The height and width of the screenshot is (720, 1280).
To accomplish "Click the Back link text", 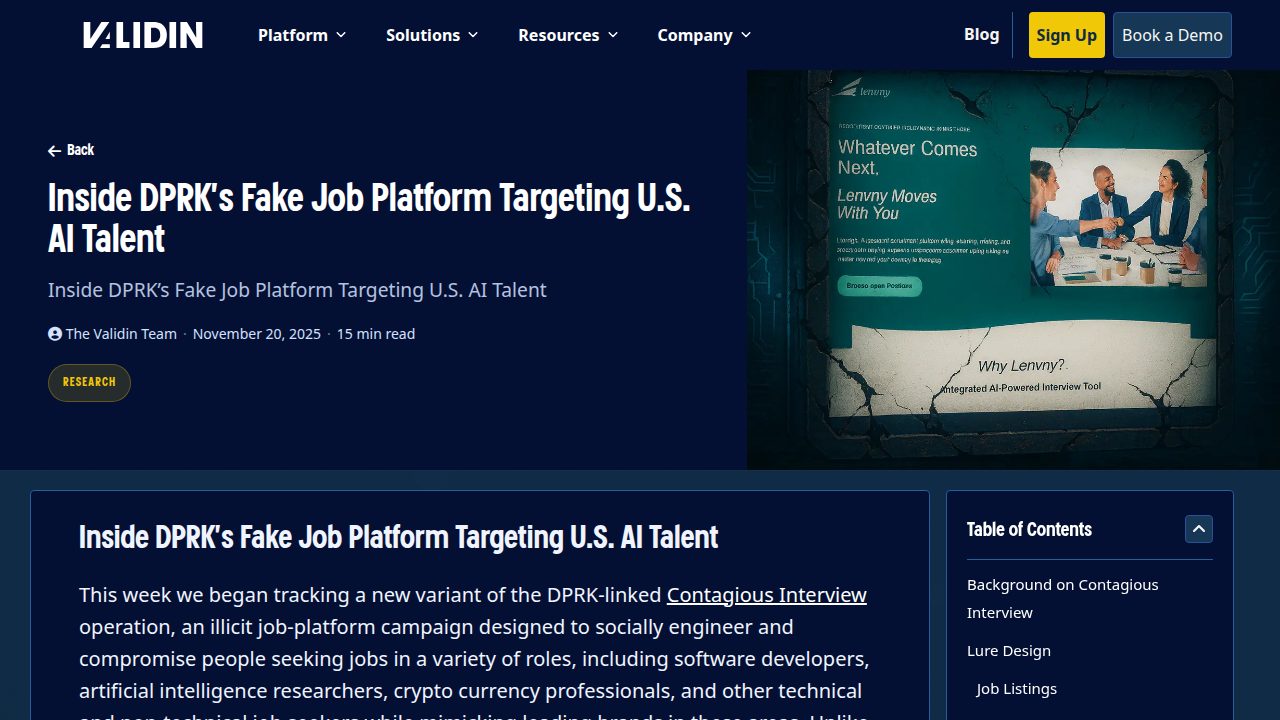I will point(80,150).
